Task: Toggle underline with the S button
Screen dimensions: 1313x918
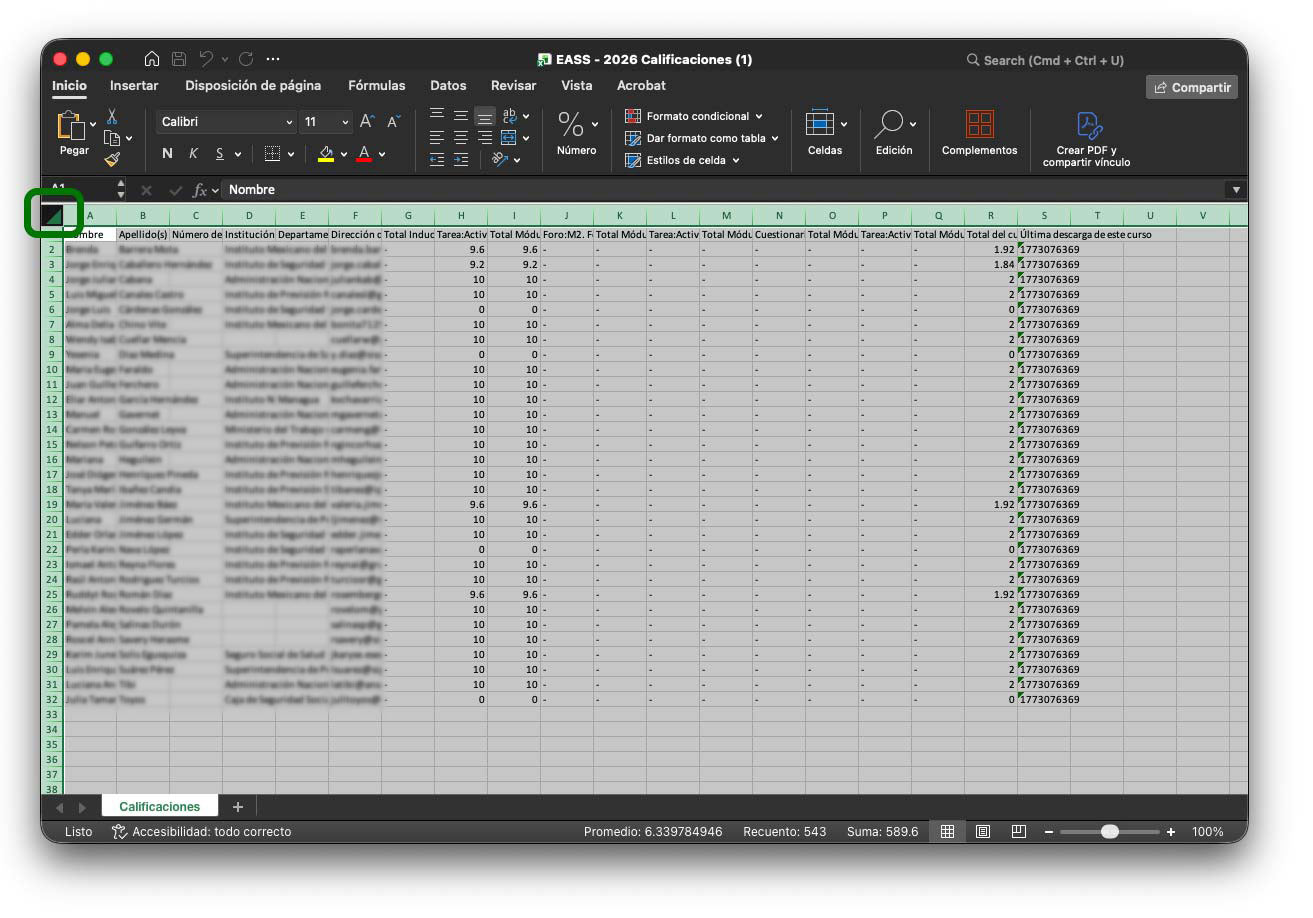Action: (x=220, y=153)
